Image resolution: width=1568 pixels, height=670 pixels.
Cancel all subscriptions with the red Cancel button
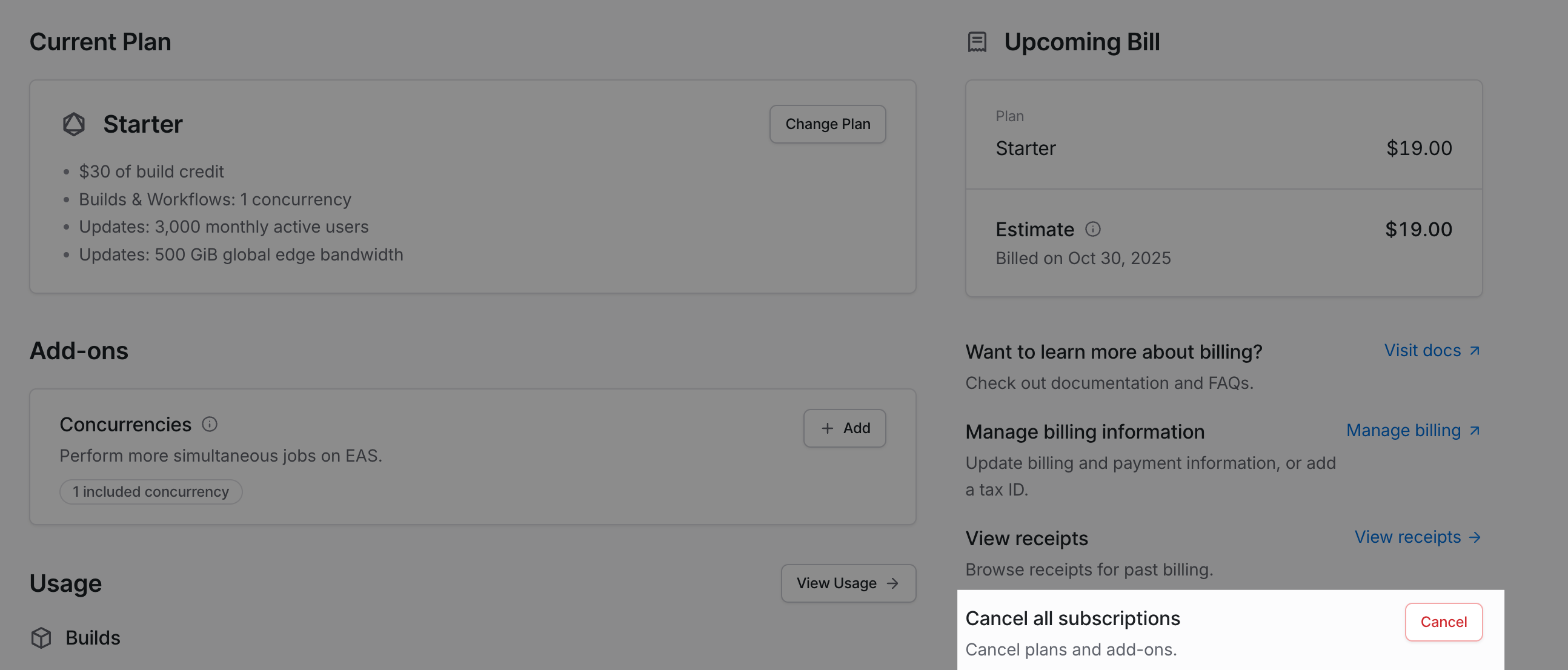1443,622
